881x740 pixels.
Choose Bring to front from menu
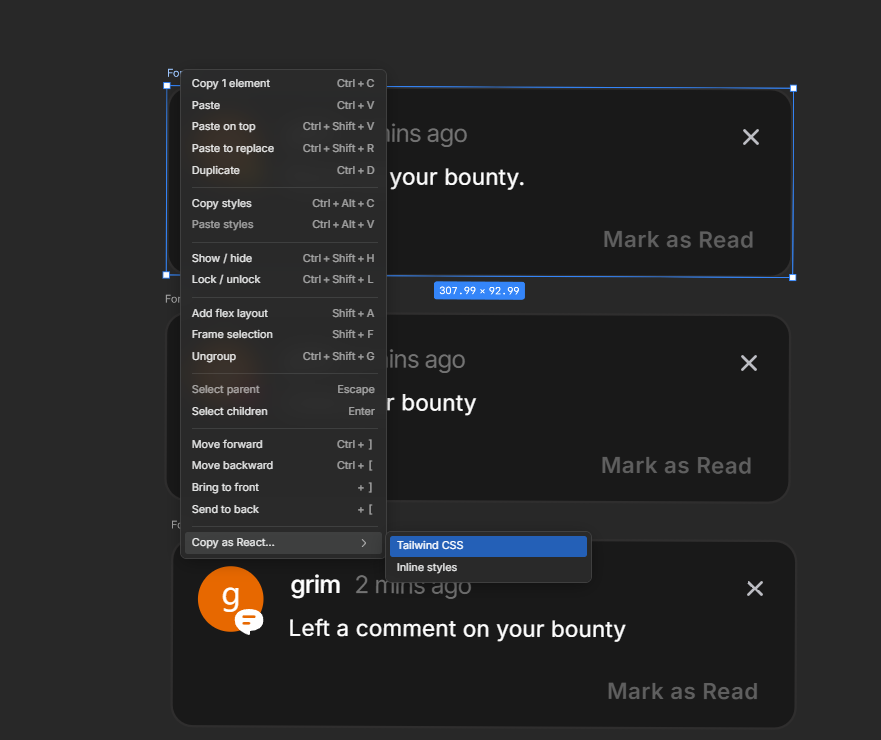(x=283, y=487)
